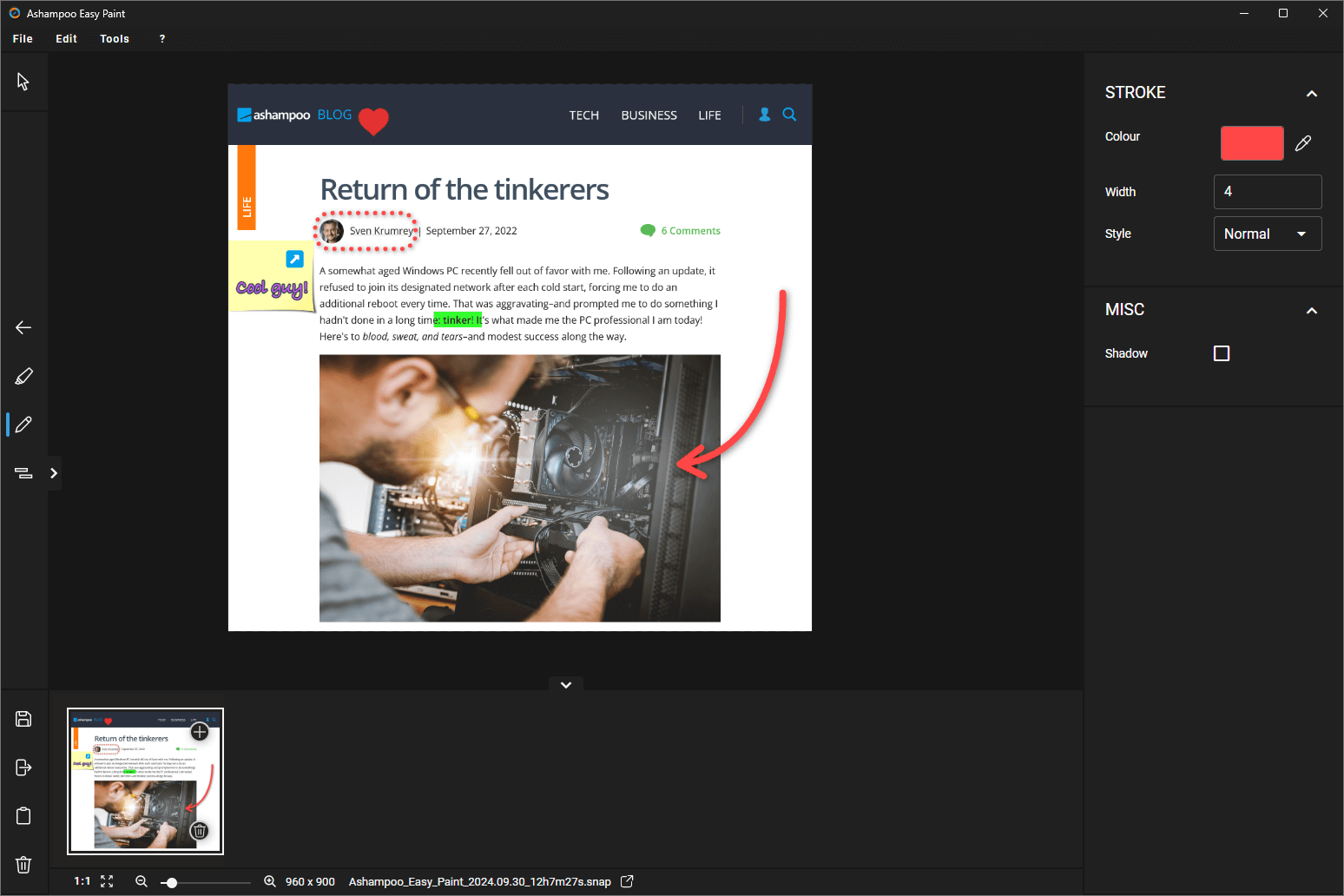Open the Tools menu
The width and height of the screenshot is (1344, 896).
[x=115, y=39]
